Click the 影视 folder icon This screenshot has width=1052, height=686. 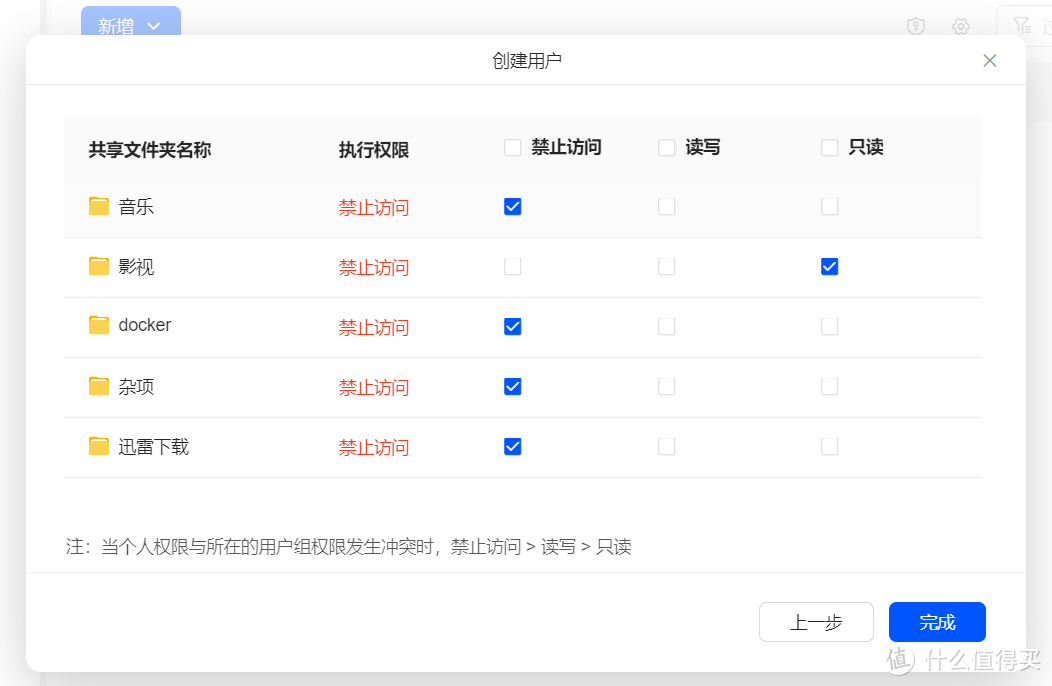click(x=99, y=266)
